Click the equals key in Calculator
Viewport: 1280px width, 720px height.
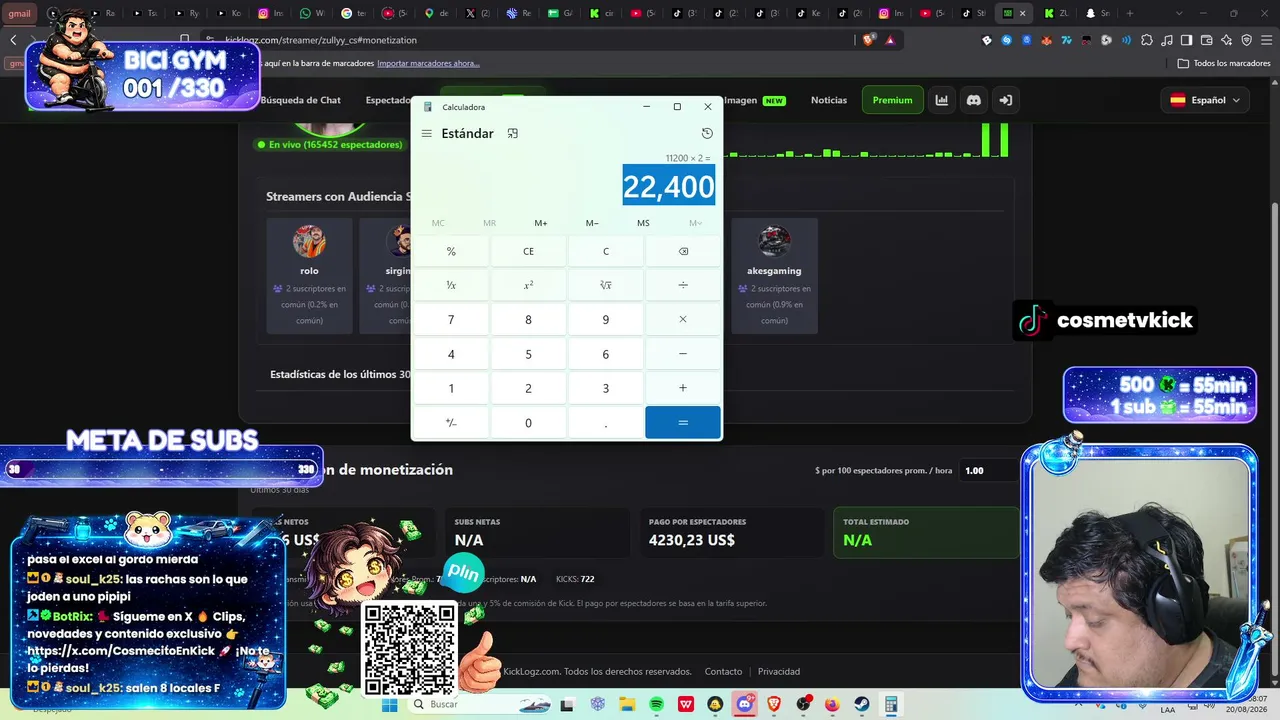pos(683,422)
